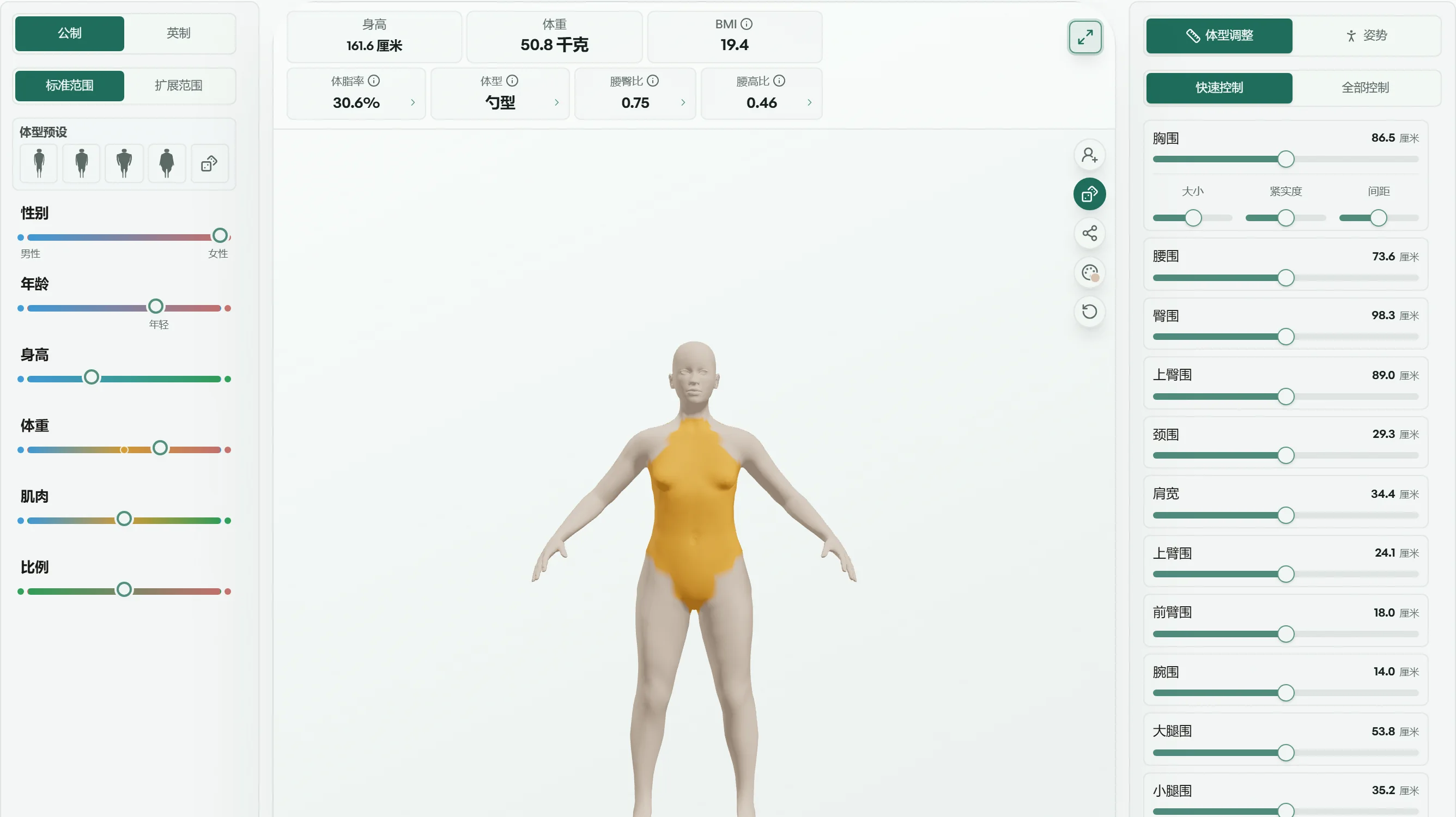The height and width of the screenshot is (817, 1456).
Task: Click the random dice icon in body presets
Action: tap(210, 163)
